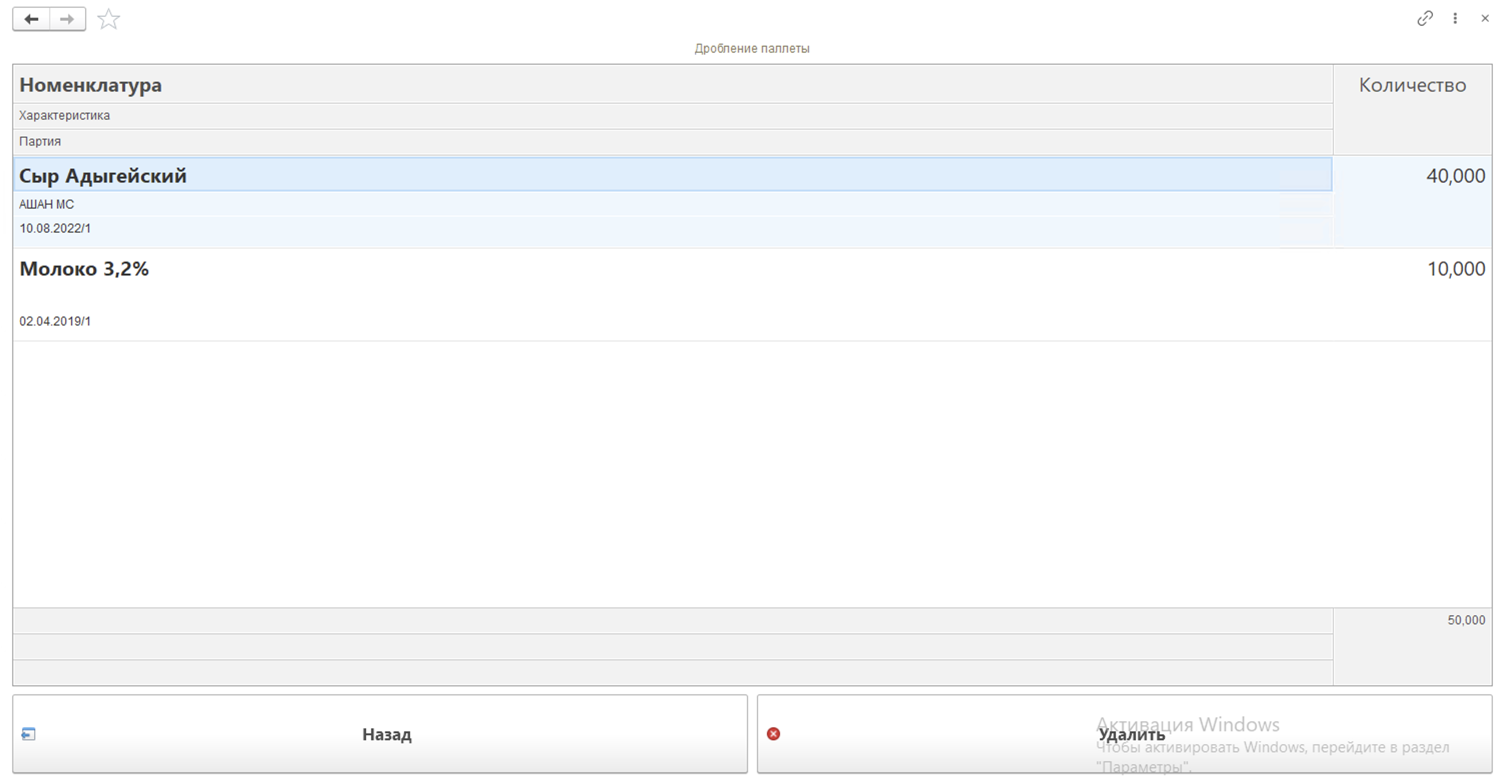The width and height of the screenshot is (1512, 784).
Task: Click the Номенклатура column header
Action: click(x=90, y=85)
